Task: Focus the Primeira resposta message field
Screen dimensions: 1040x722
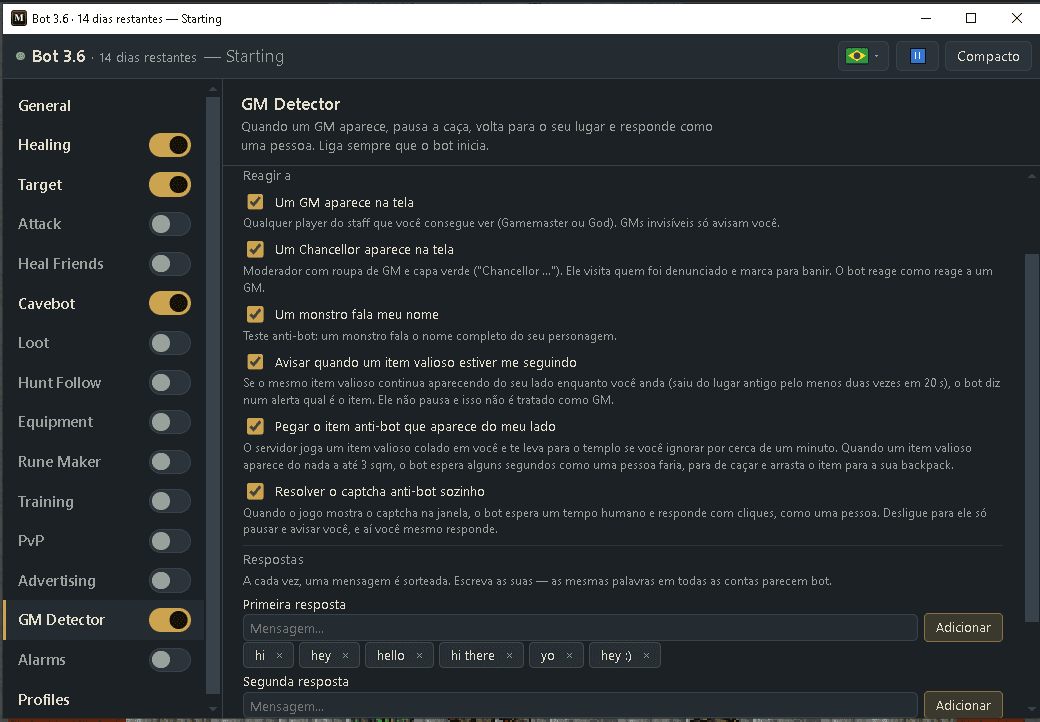Action: click(x=580, y=628)
